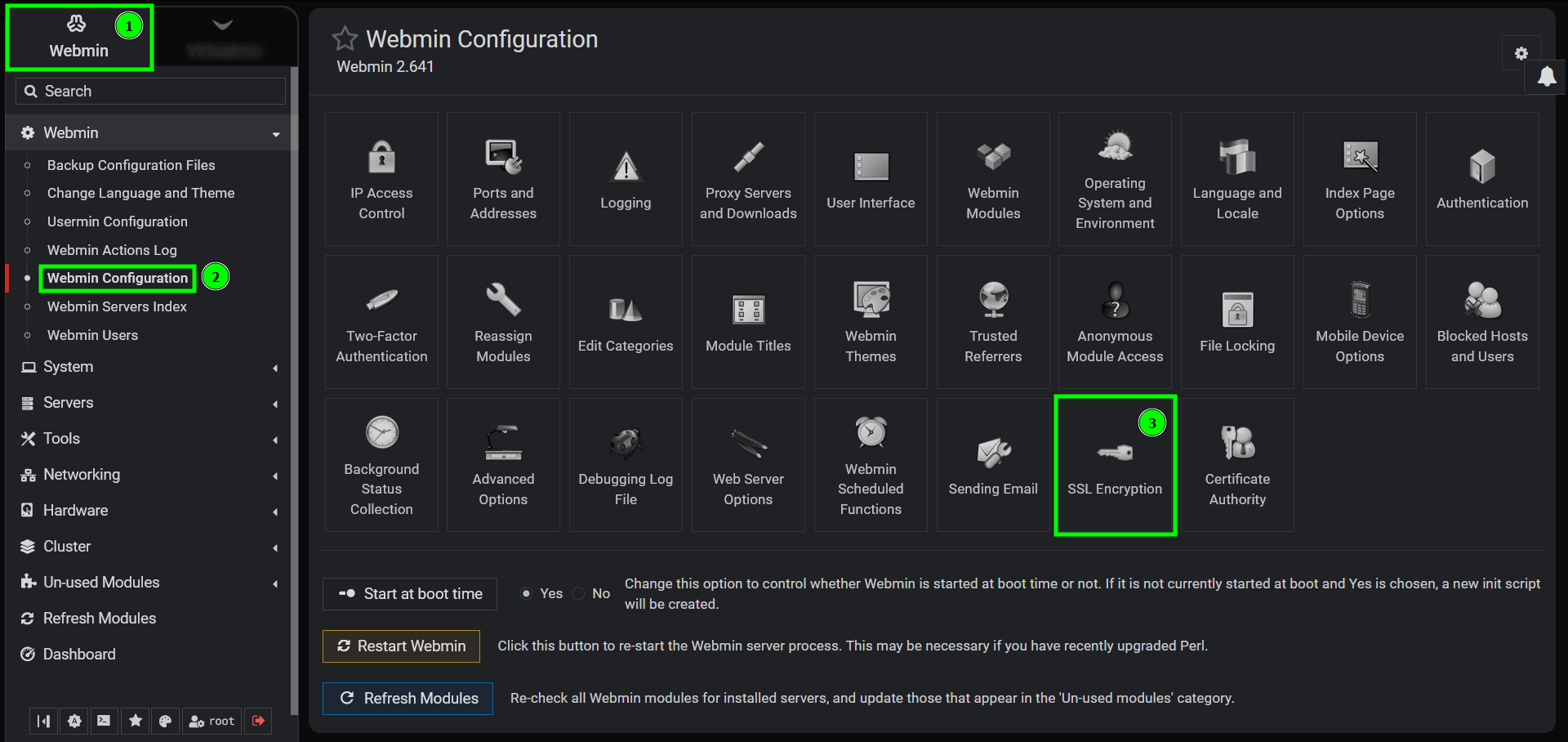This screenshot has width=1568, height=742.
Task: Click the Start at boot time button
Action: tap(410, 594)
